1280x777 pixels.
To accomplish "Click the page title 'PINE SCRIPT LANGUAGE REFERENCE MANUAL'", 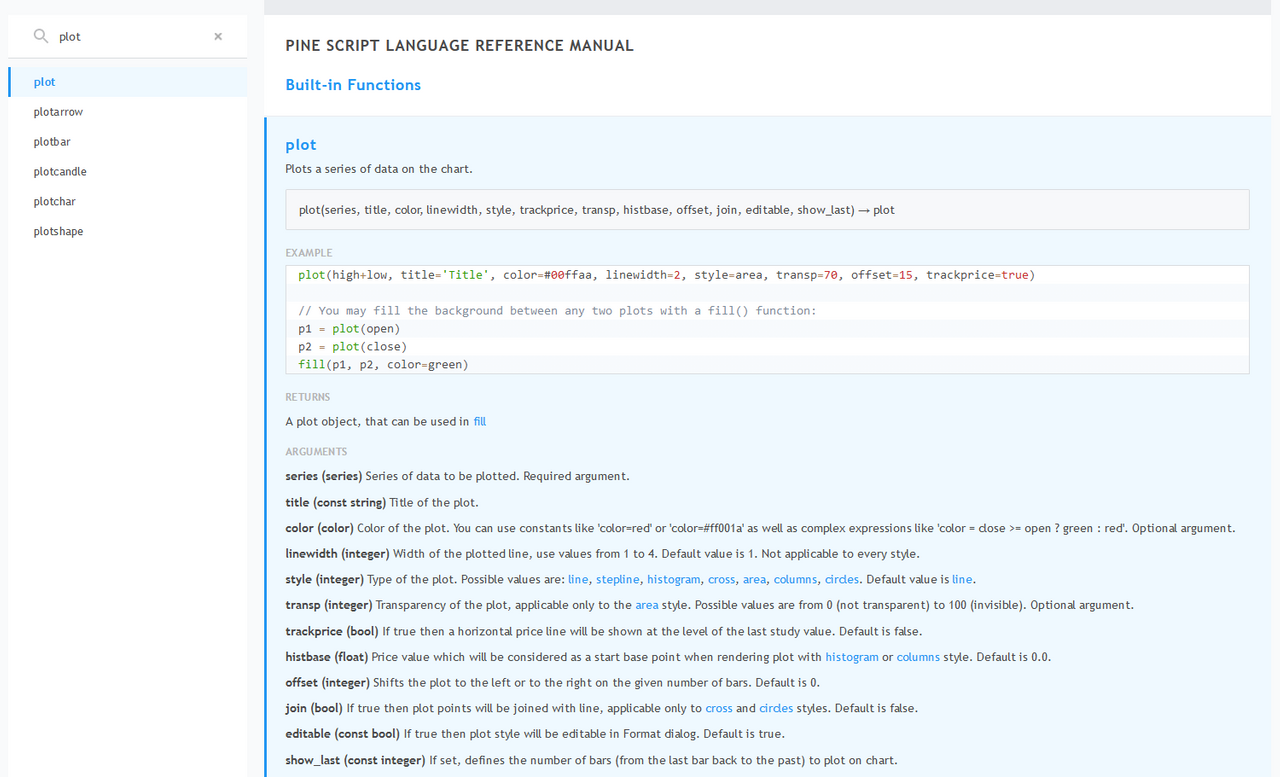I will click(459, 46).
